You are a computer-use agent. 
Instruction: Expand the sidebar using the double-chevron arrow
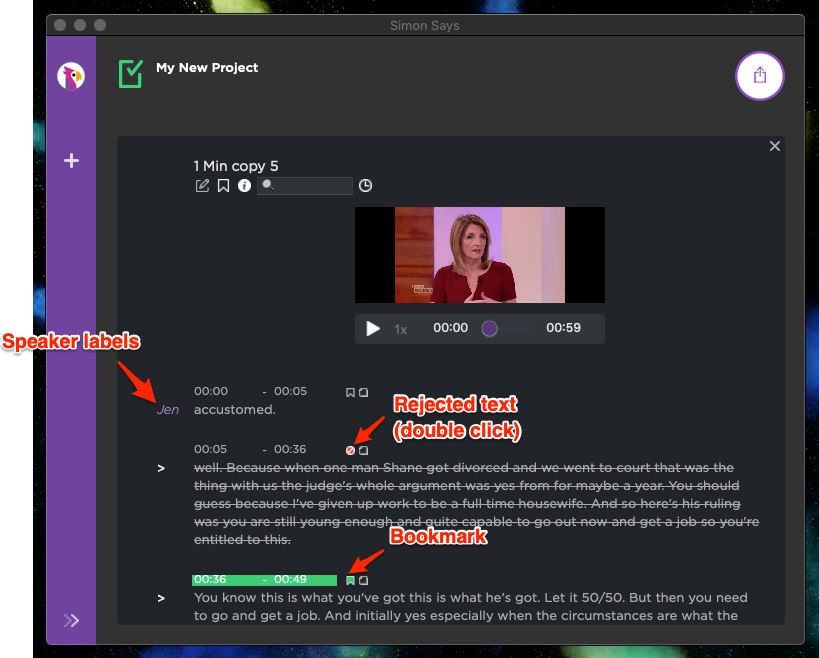pyautogui.click(x=70, y=620)
